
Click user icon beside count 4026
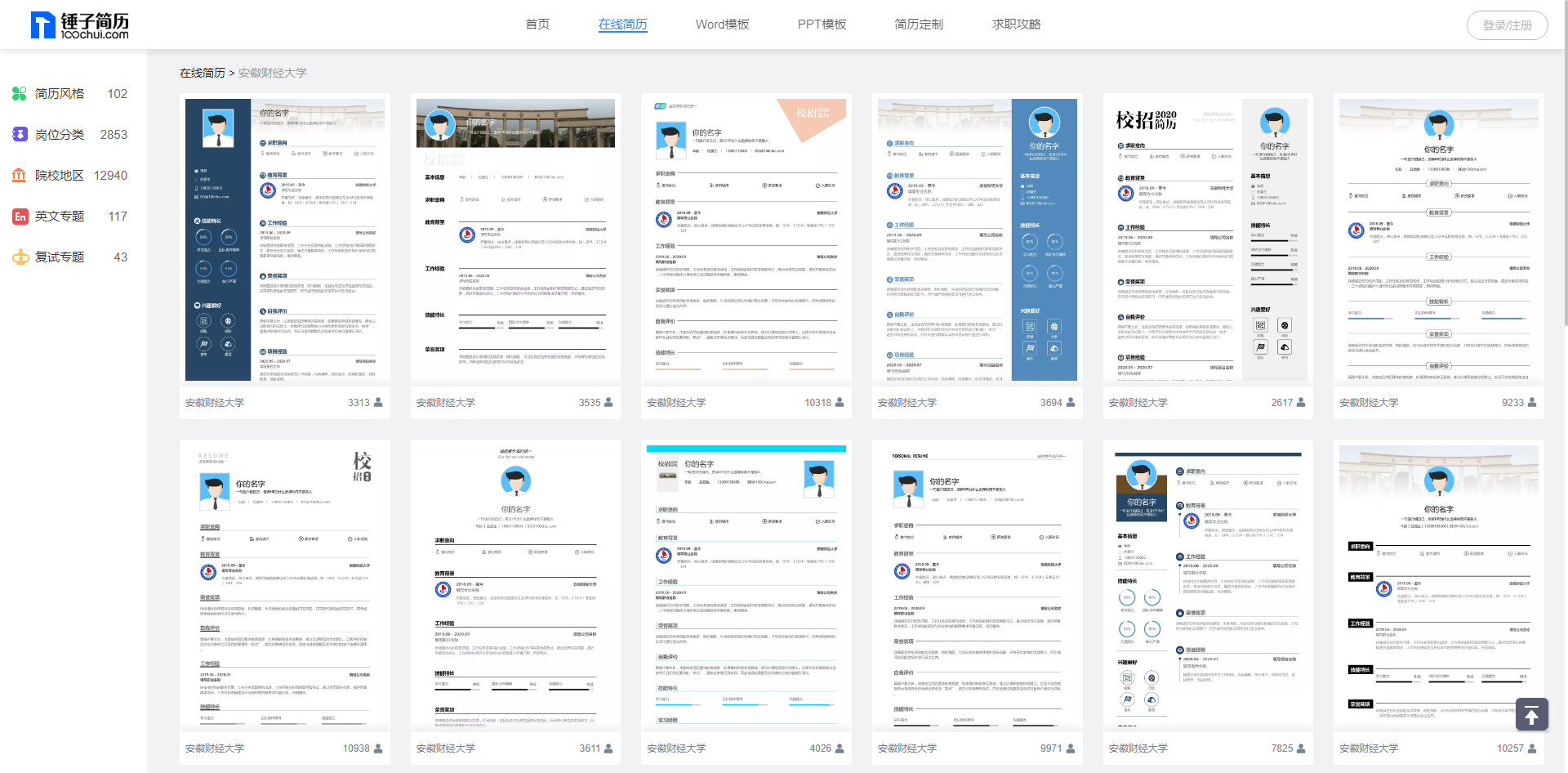coord(840,748)
